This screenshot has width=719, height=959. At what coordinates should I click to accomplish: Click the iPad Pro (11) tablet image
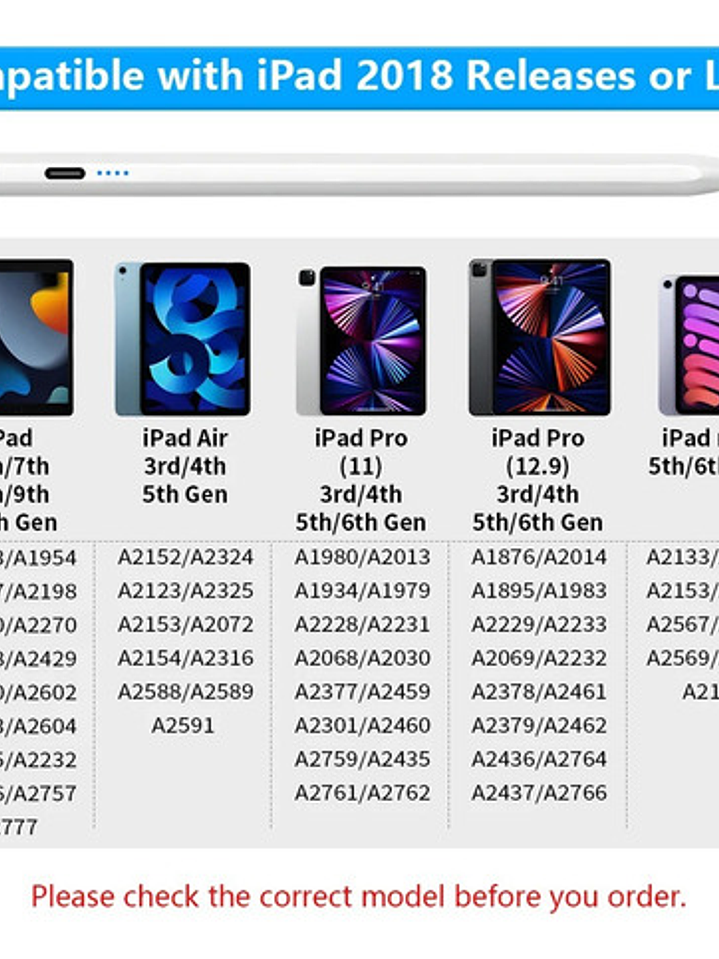[361, 340]
